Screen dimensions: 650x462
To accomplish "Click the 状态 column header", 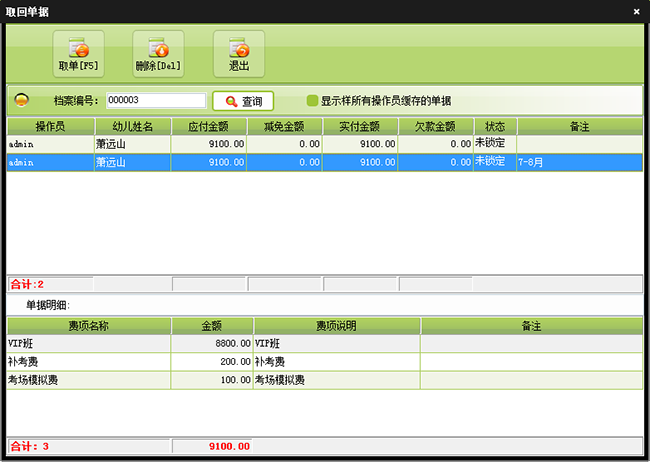I will (x=495, y=127).
